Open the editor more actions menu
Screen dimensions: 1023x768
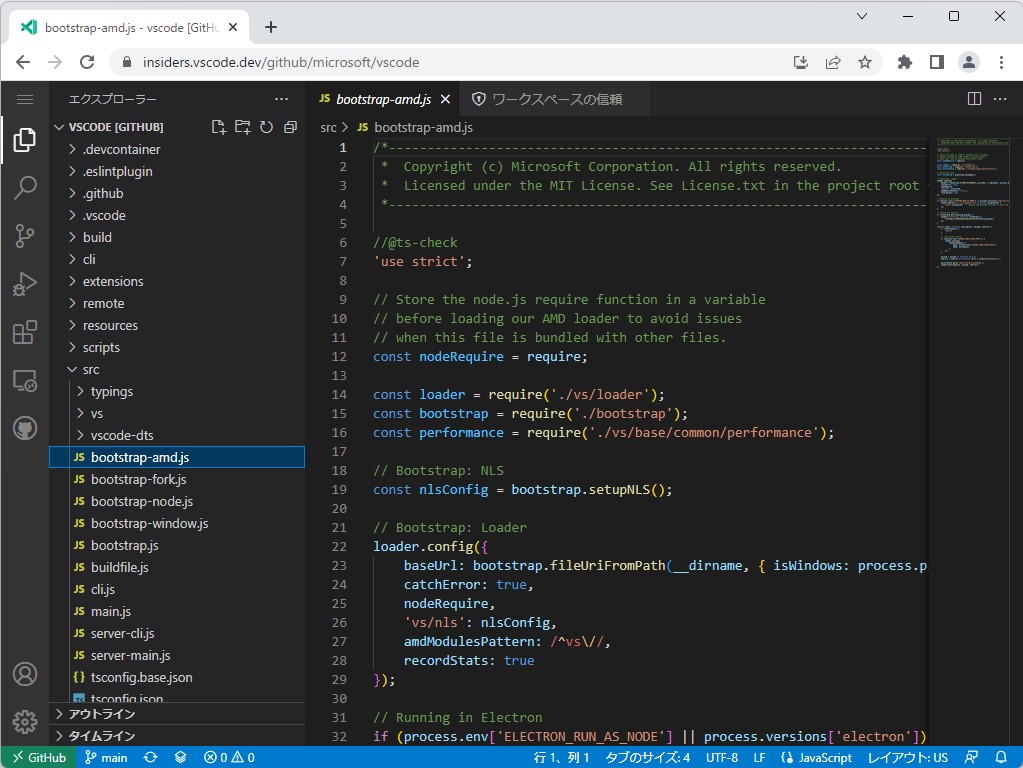pos(999,99)
